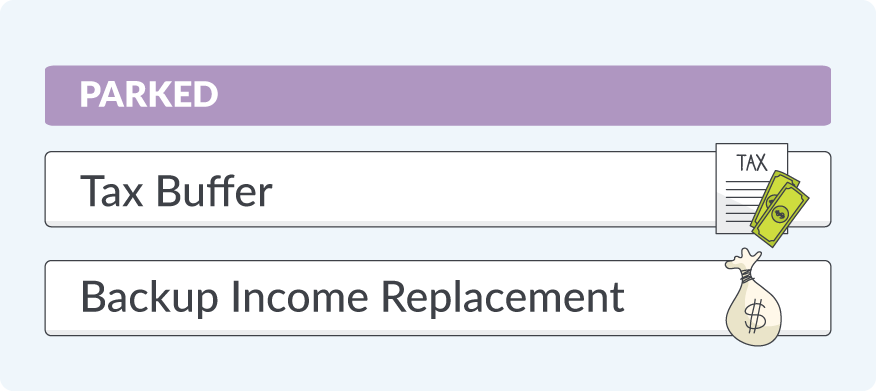The height and width of the screenshot is (391, 876).
Task: Pick the purple color of the PARKED banner
Action: click(x=437, y=96)
